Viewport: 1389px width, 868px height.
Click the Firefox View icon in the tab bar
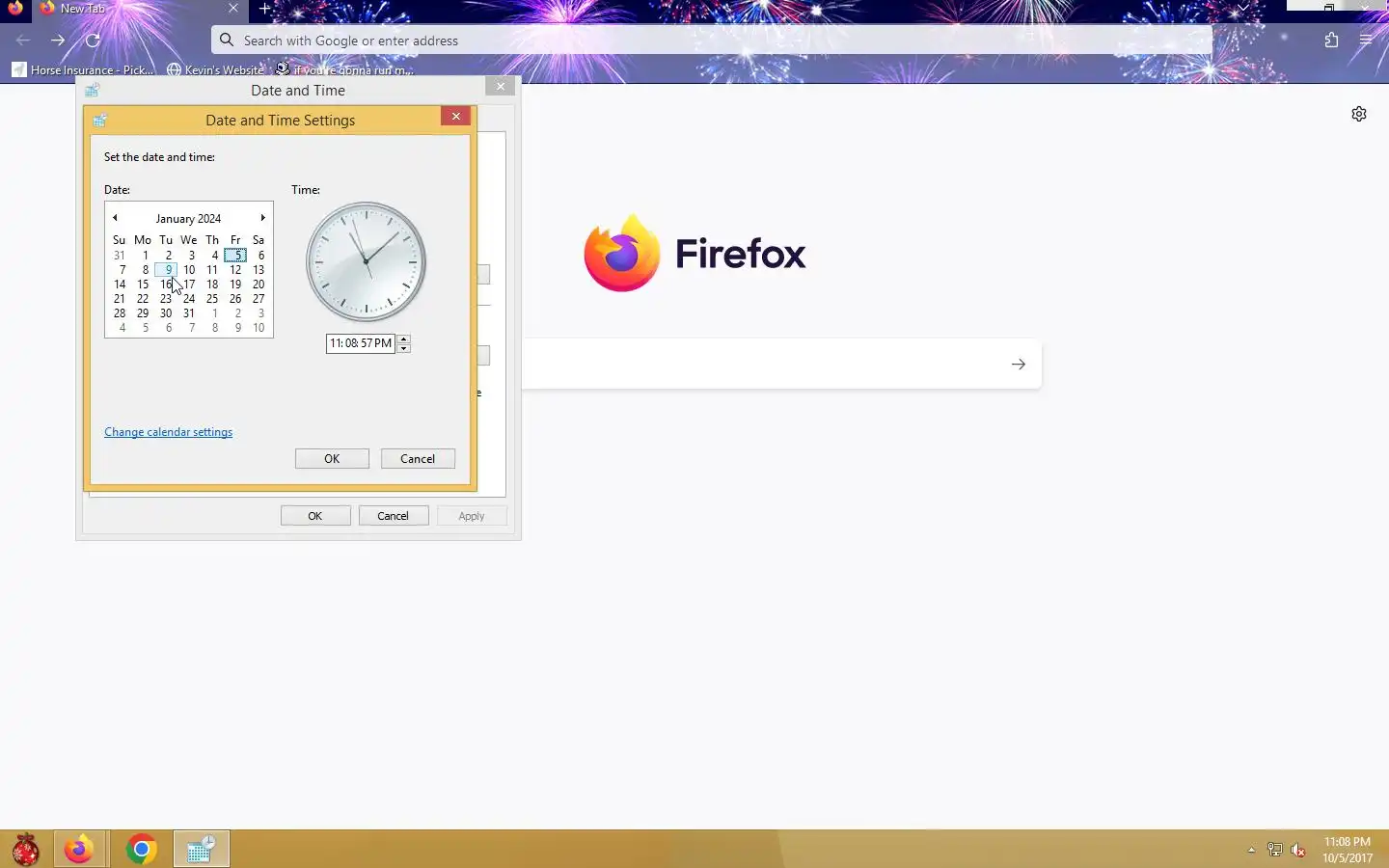tap(14, 8)
